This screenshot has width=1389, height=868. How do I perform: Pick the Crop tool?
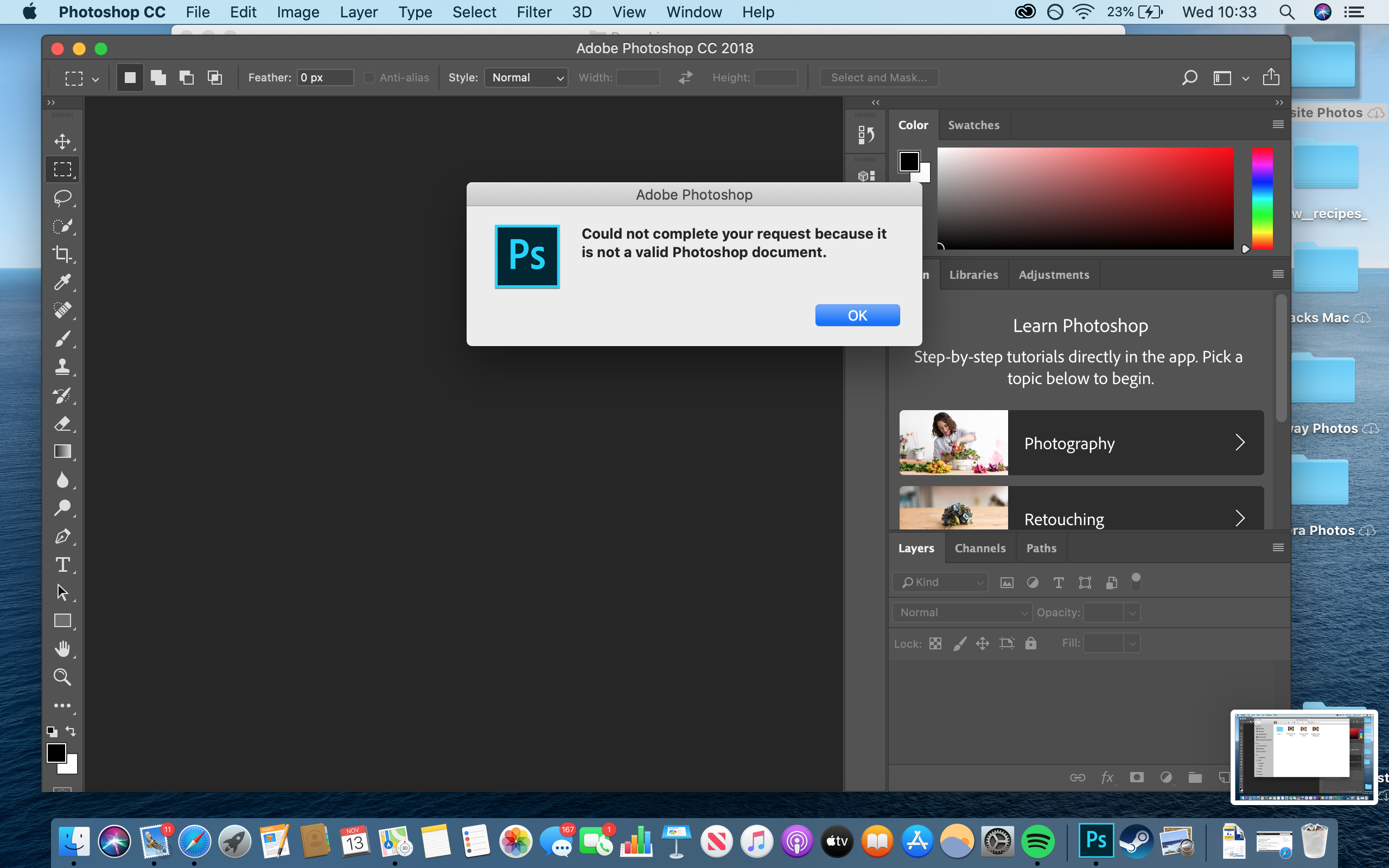point(62,254)
